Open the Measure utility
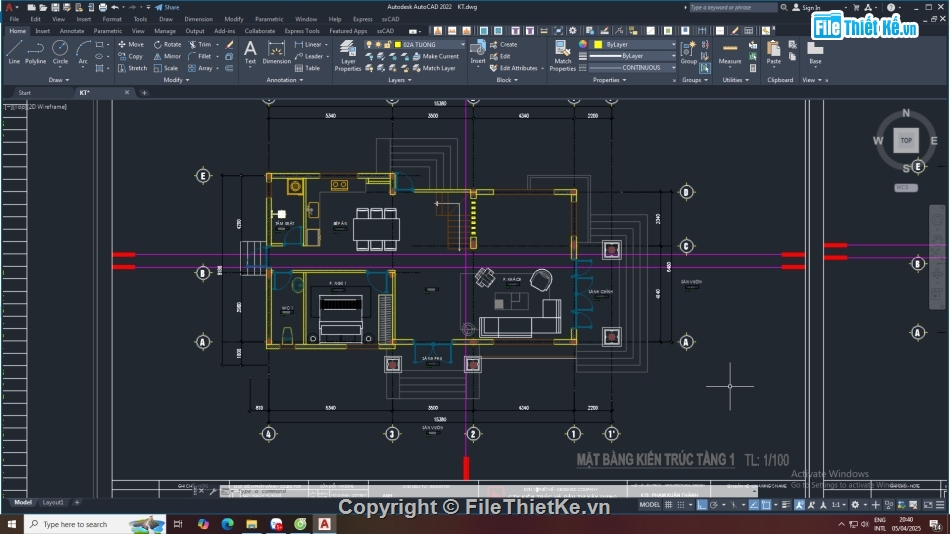The height and width of the screenshot is (534, 950). (730, 53)
